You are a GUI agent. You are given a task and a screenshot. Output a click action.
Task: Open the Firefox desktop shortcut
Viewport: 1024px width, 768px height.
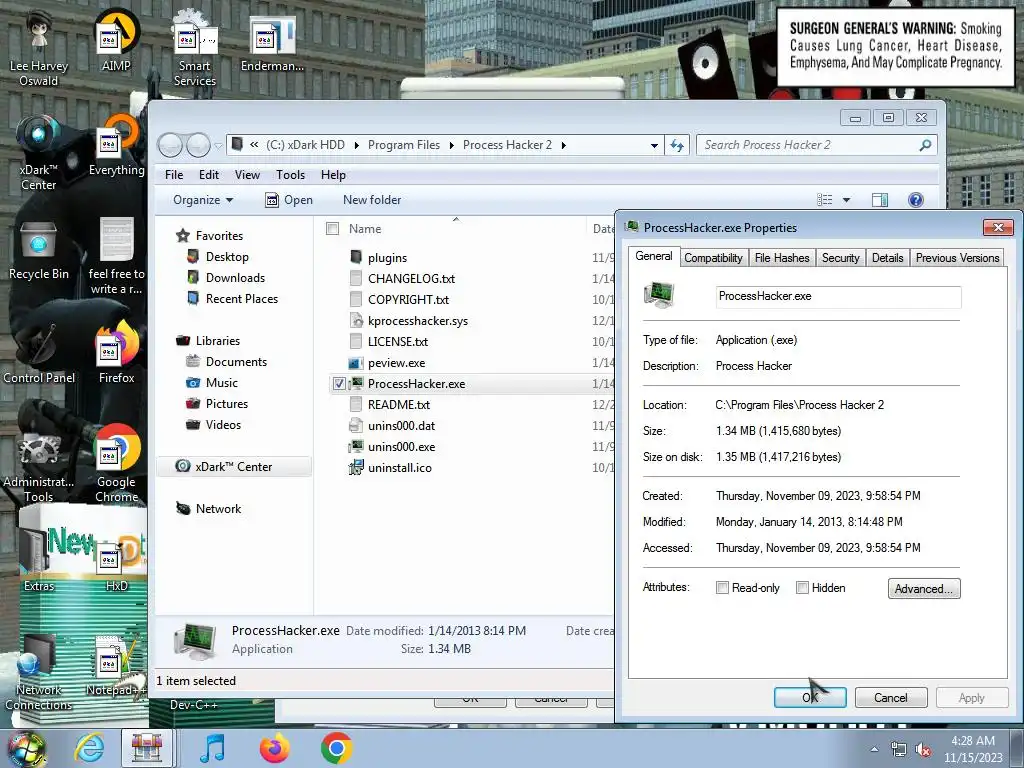tap(116, 353)
